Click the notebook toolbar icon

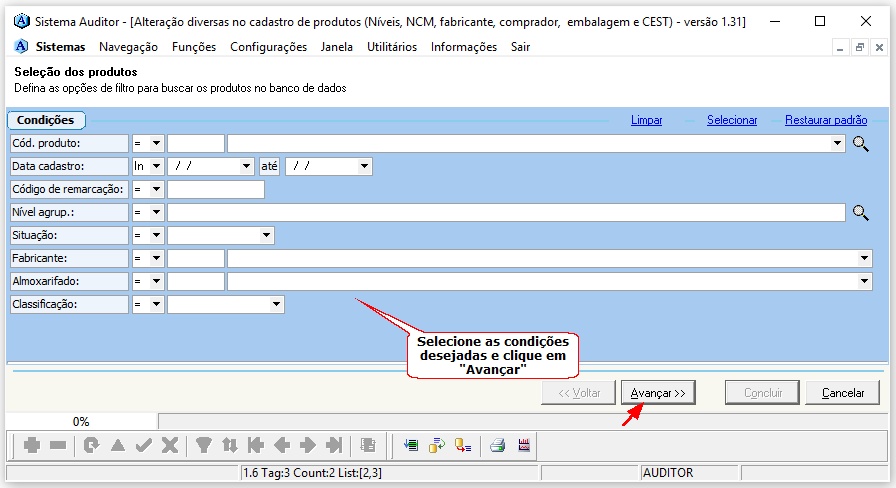click(368, 445)
